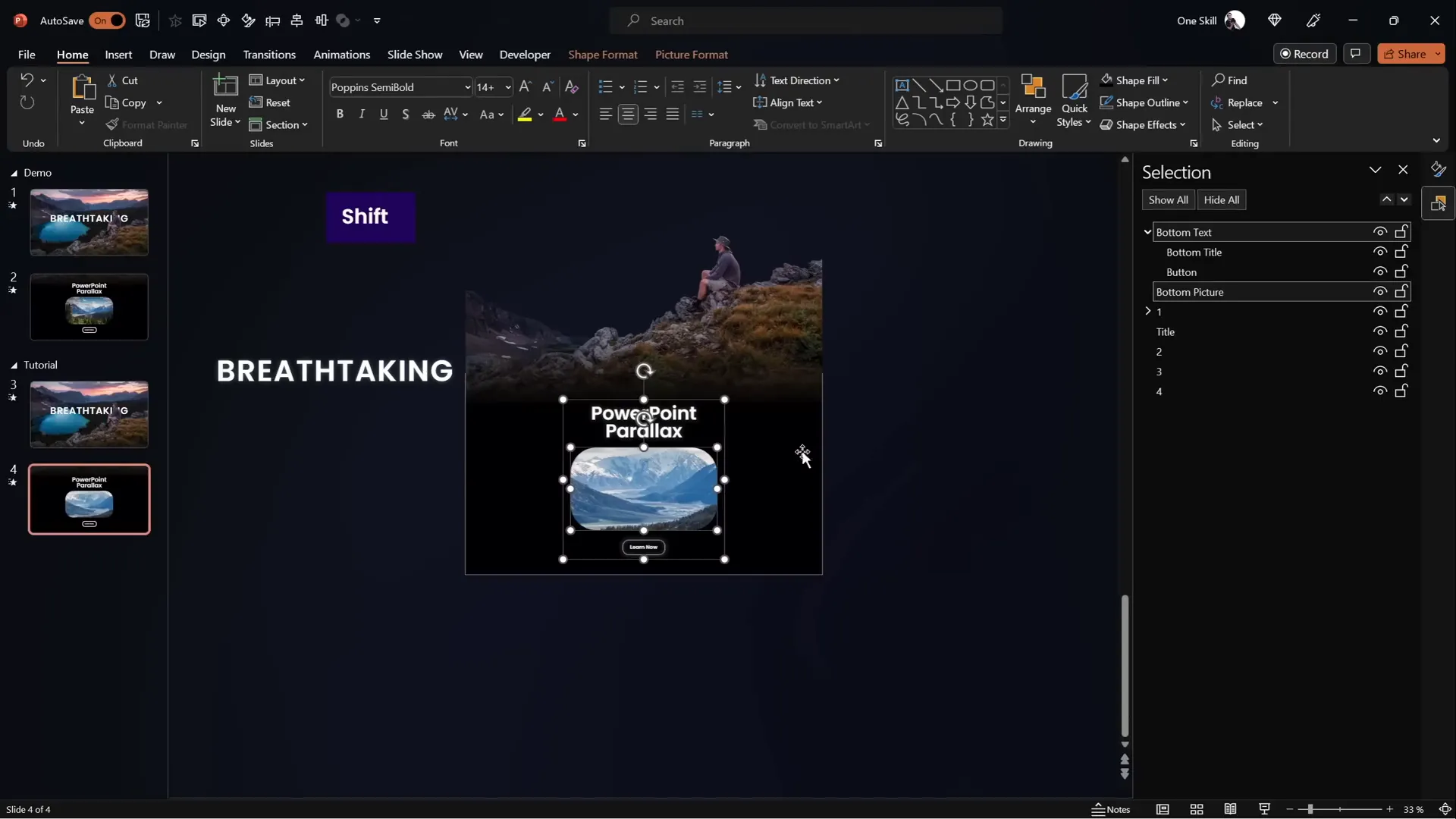Switch to the Animations tab

(x=342, y=55)
